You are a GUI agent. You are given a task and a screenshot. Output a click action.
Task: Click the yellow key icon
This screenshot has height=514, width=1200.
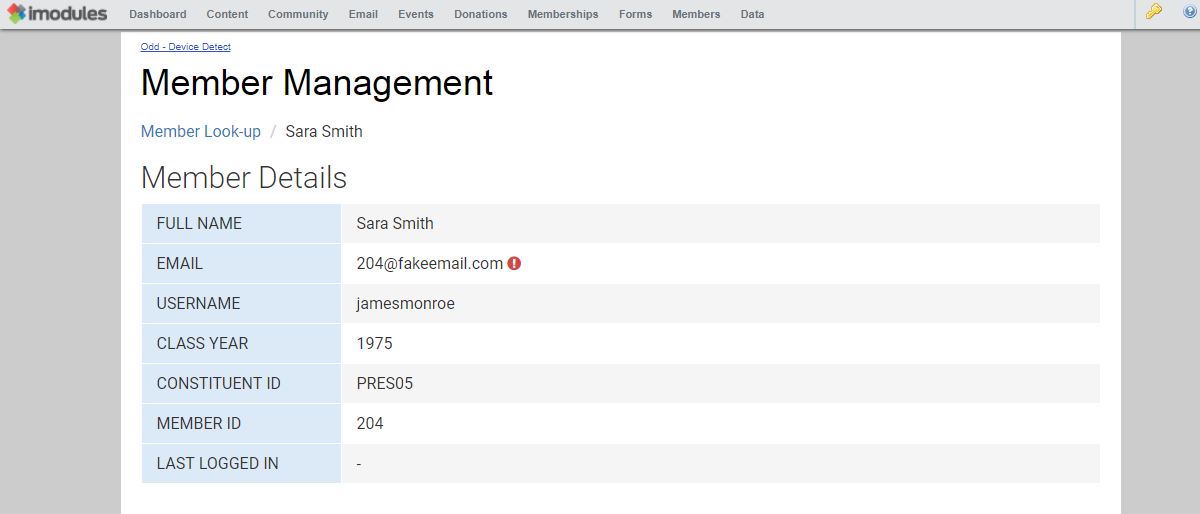tap(1154, 12)
